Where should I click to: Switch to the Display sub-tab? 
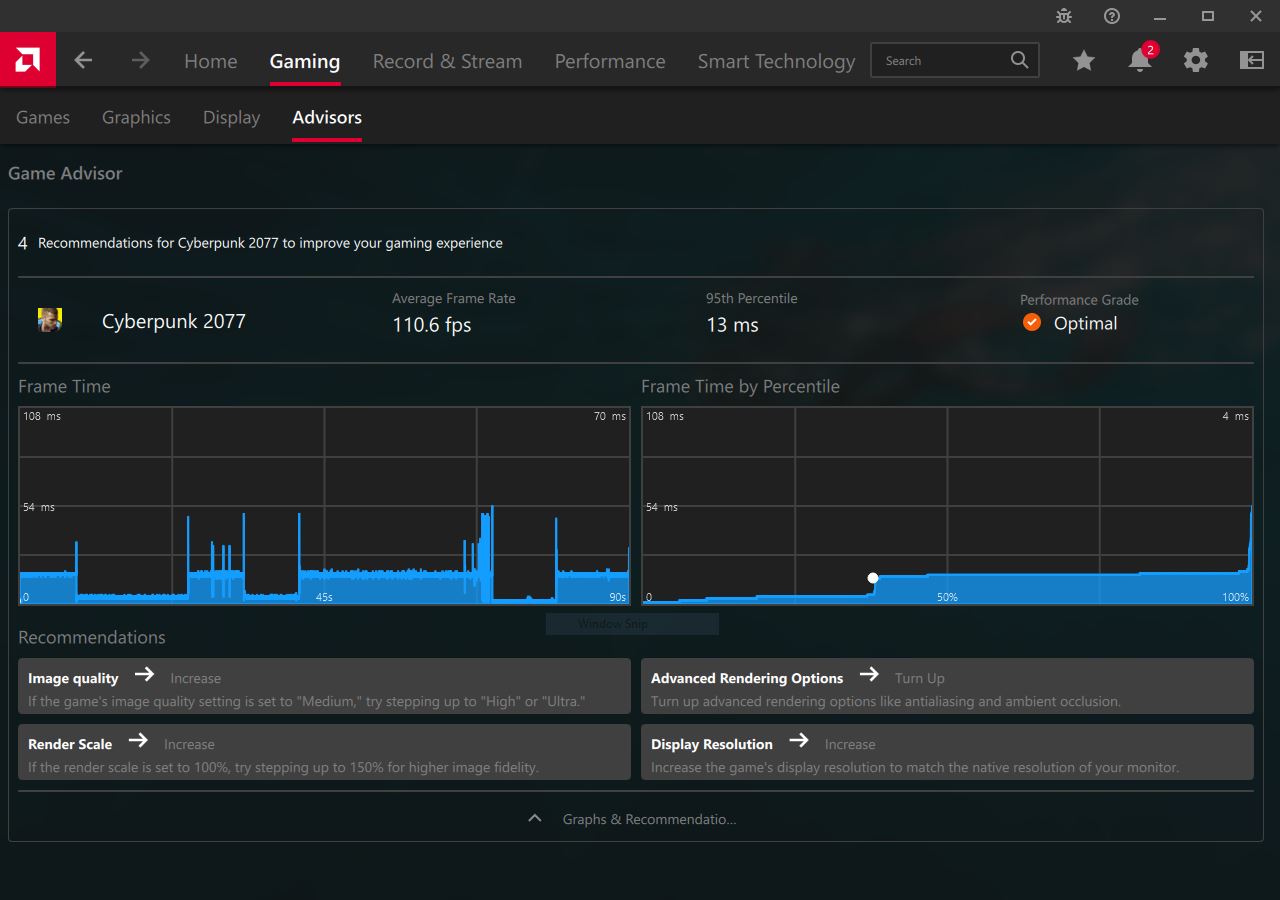231,117
